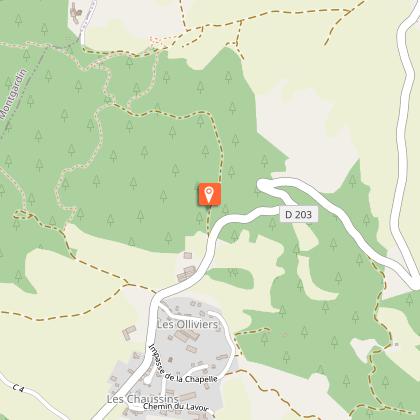
Task: Select the D 203 road label
Action: coord(299,215)
